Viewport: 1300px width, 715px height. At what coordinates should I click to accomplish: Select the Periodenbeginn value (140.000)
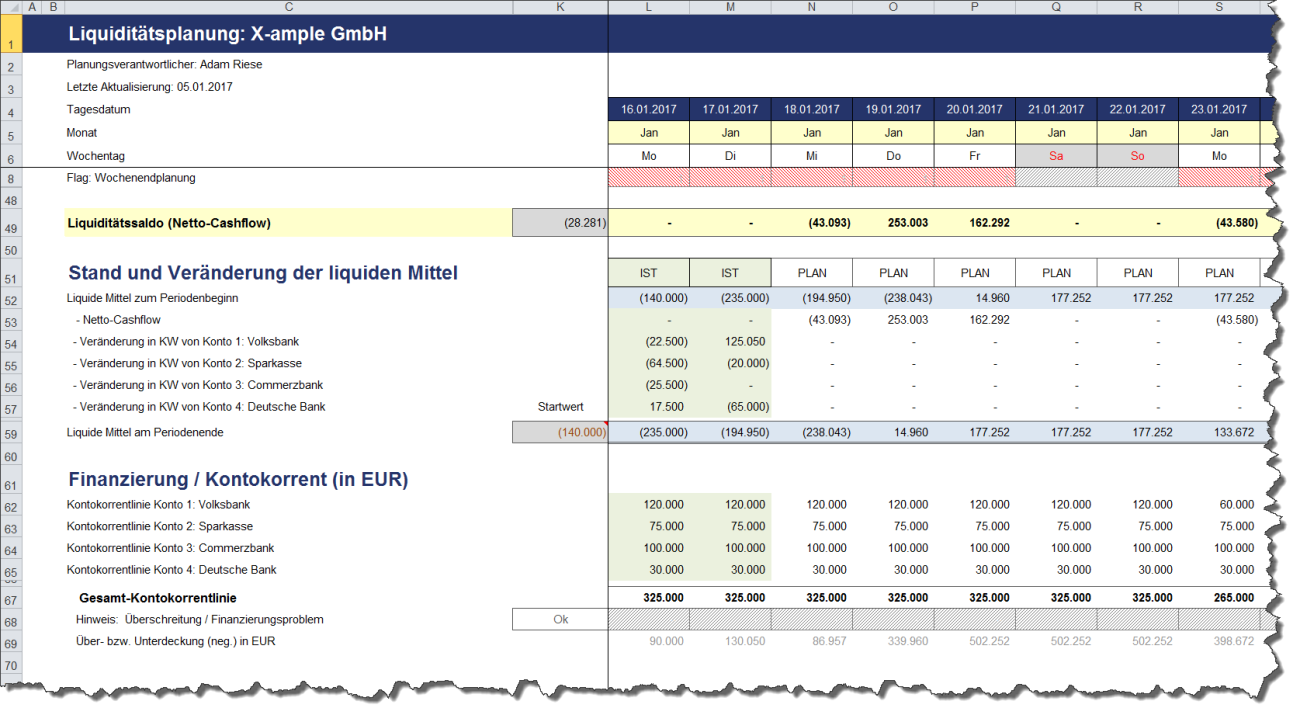[649, 298]
